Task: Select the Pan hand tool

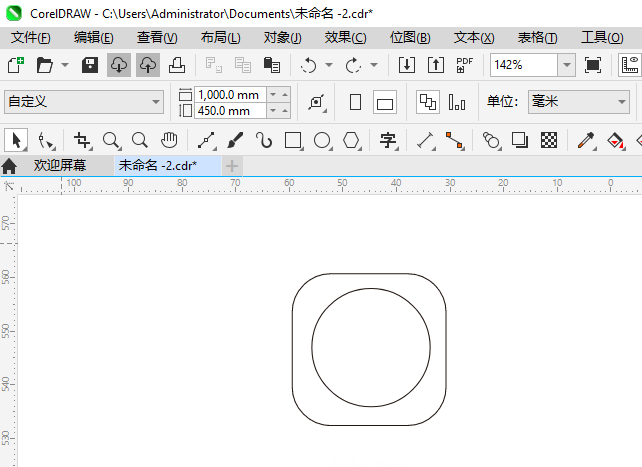Action: tap(169, 141)
